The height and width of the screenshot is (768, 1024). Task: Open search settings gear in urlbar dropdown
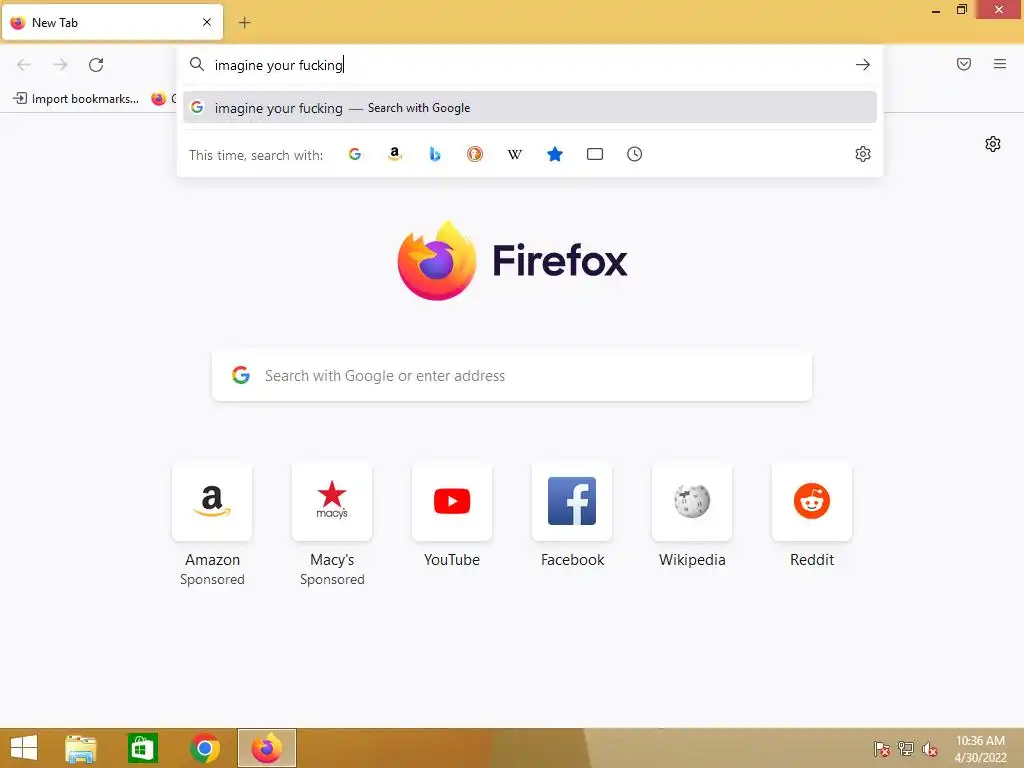pyautogui.click(x=863, y=154)
